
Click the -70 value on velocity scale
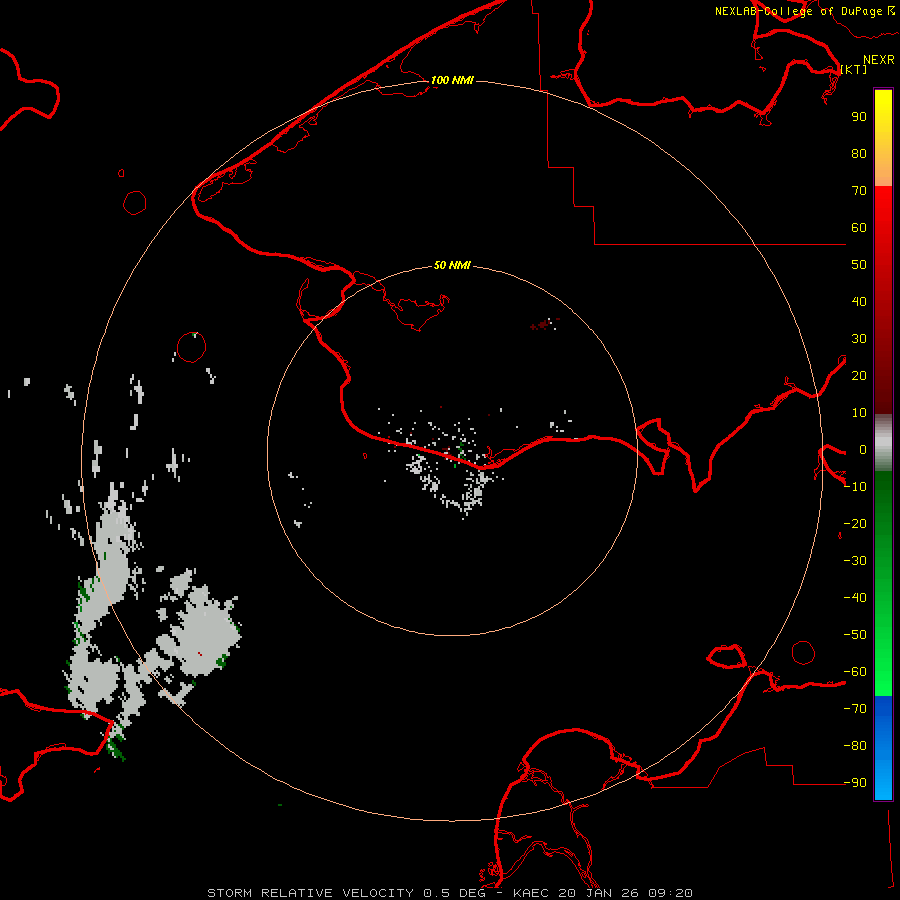855,708
